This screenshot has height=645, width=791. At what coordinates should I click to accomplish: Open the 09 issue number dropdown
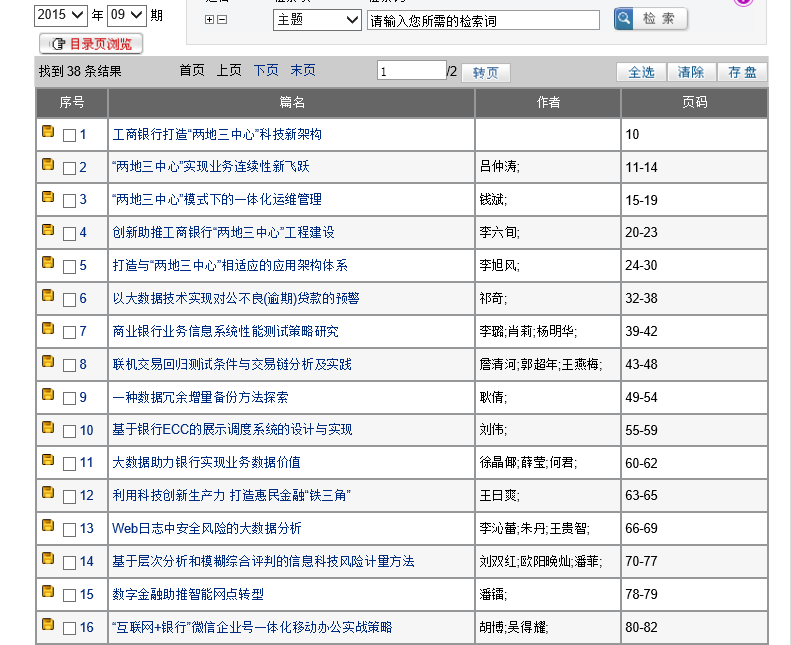click(127, 15)
